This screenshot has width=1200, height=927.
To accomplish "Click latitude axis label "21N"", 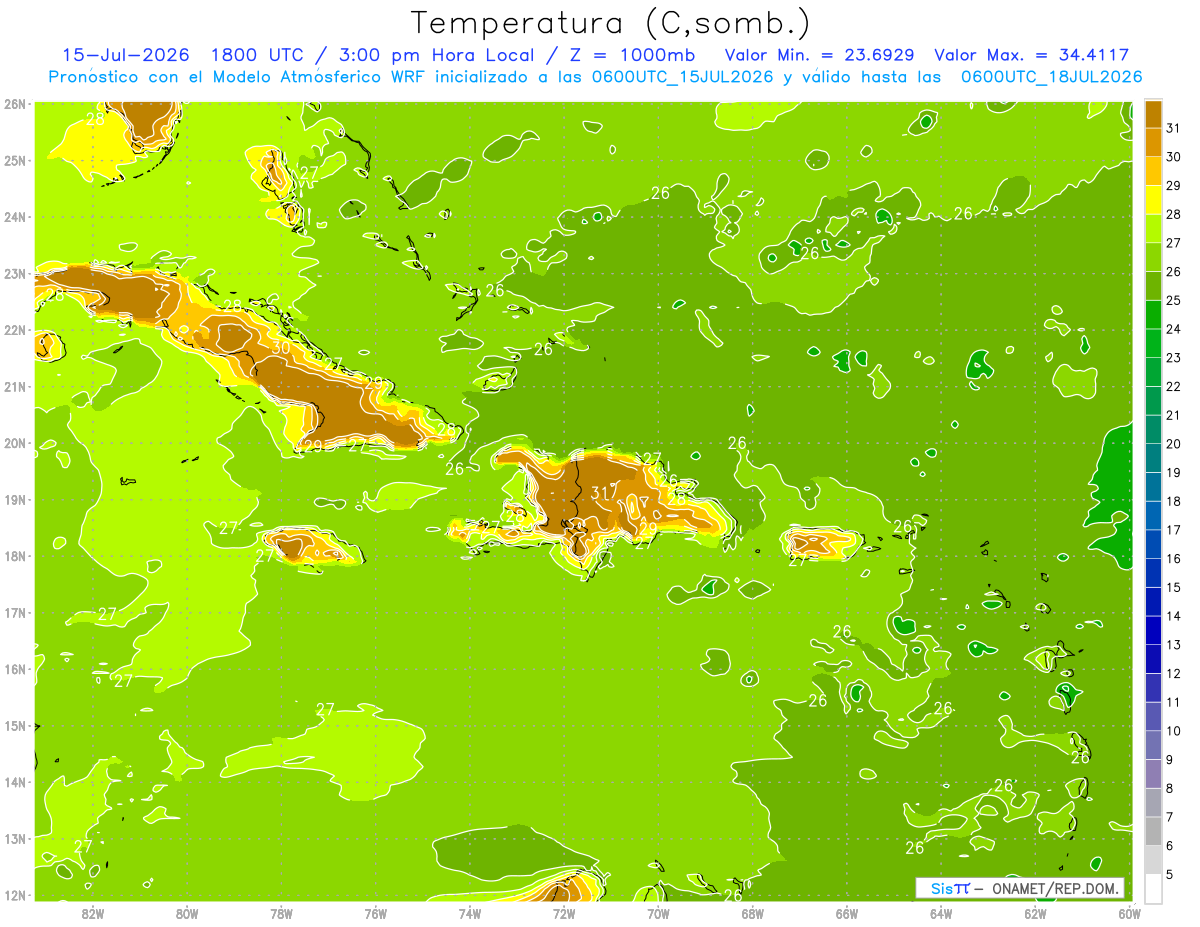I will (x=14, y=386).
